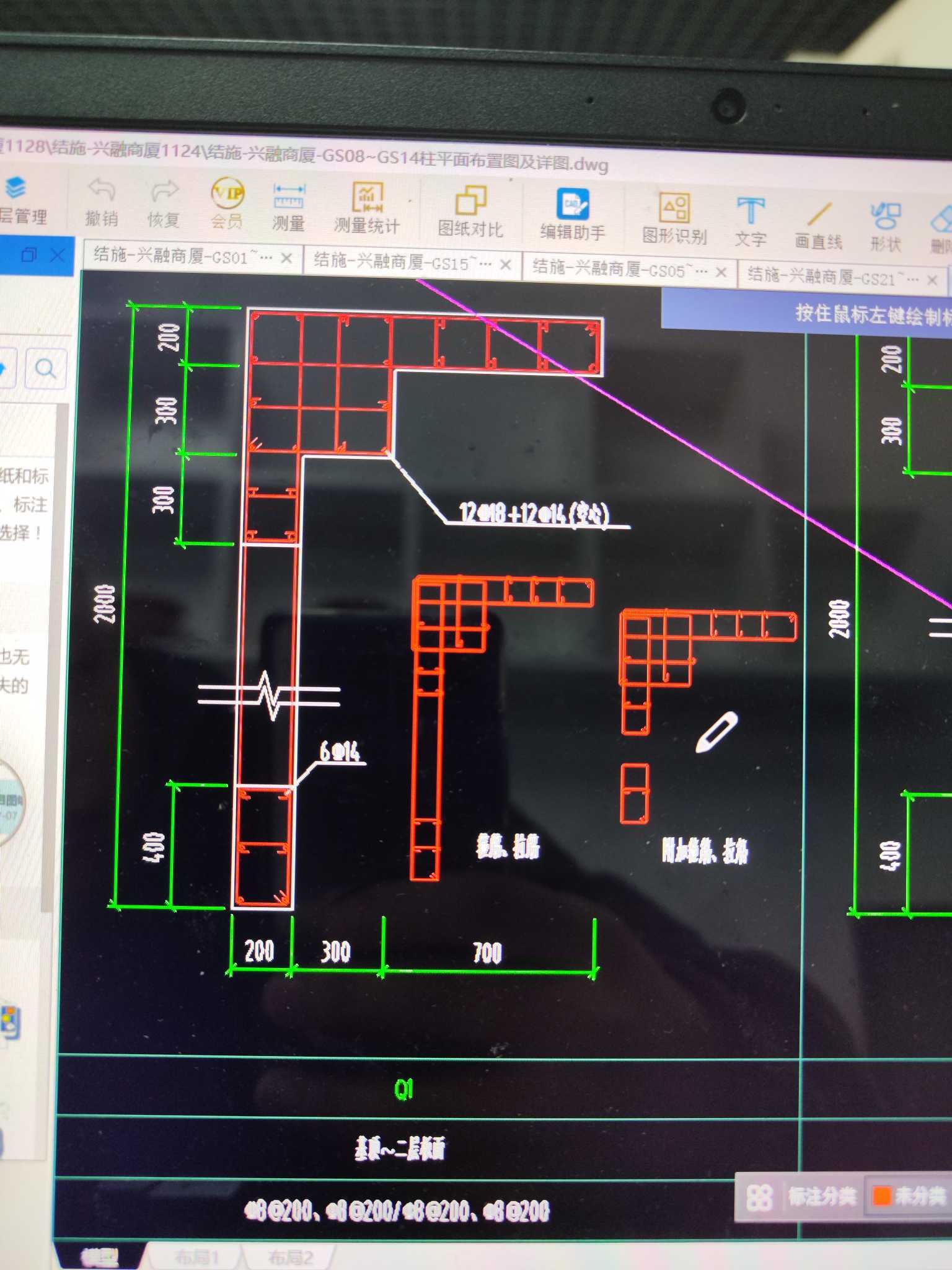The image size is (952, 1270).
Task: Close the GS01 drawing tab
Action: [286, 258]
